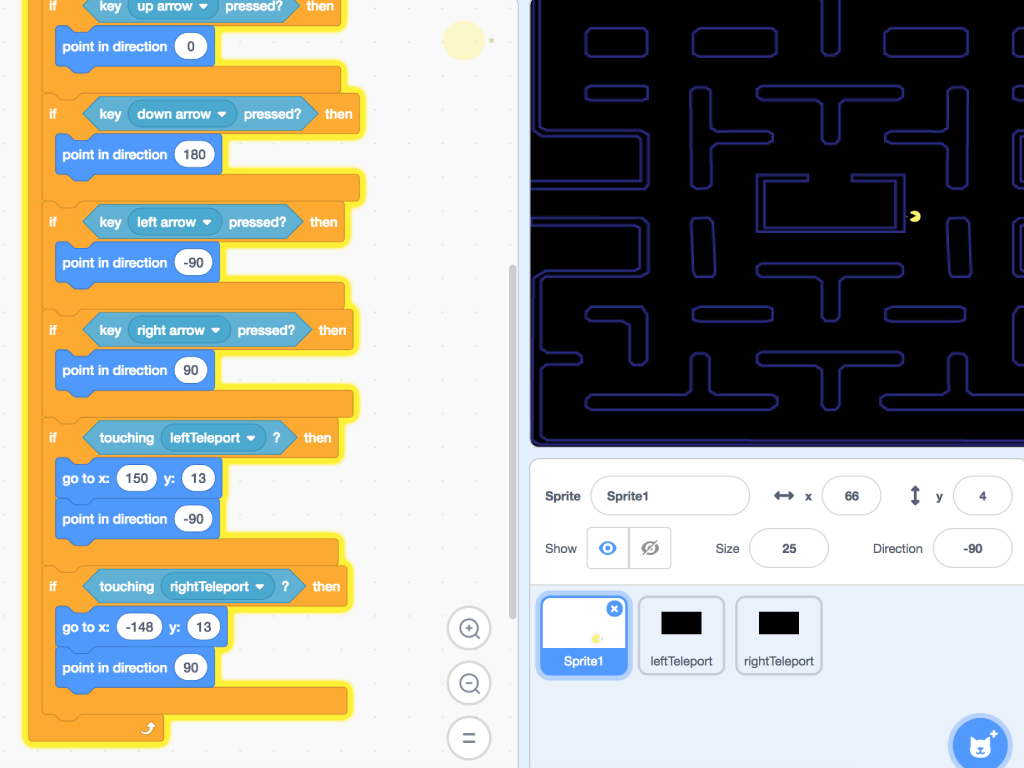Select the leftTeleport sprite thumbnail

pos(681,636)
